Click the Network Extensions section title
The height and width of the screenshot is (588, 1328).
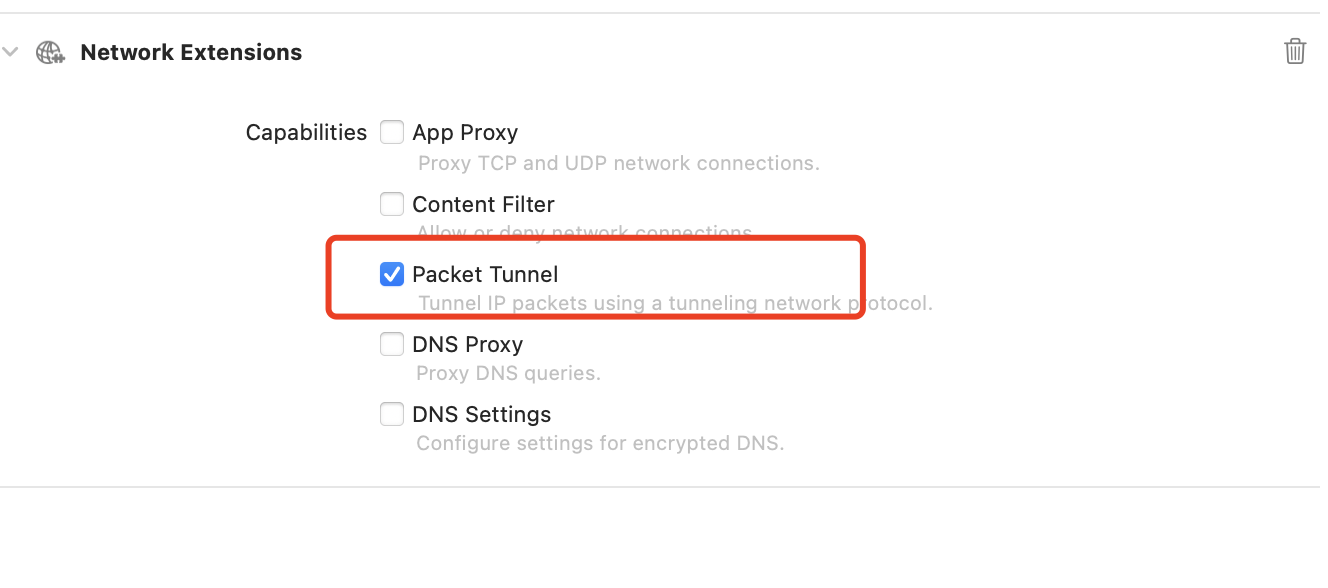tap(191, 52)
